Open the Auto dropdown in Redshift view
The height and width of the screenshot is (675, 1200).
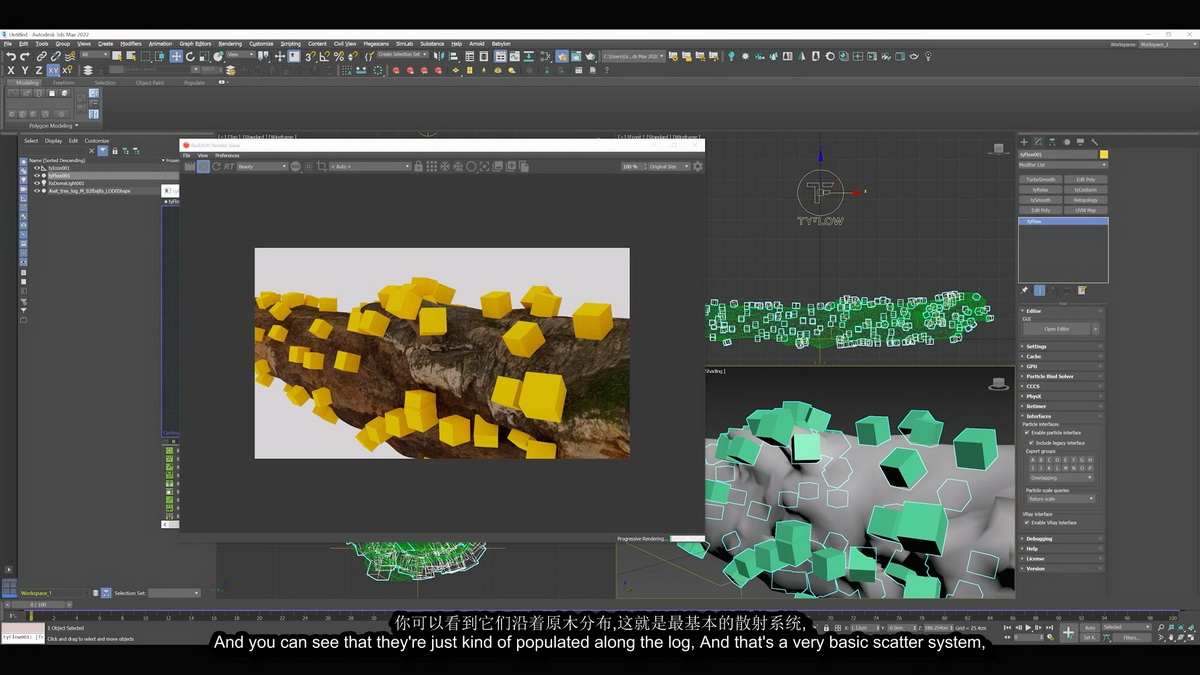[370, 167]
